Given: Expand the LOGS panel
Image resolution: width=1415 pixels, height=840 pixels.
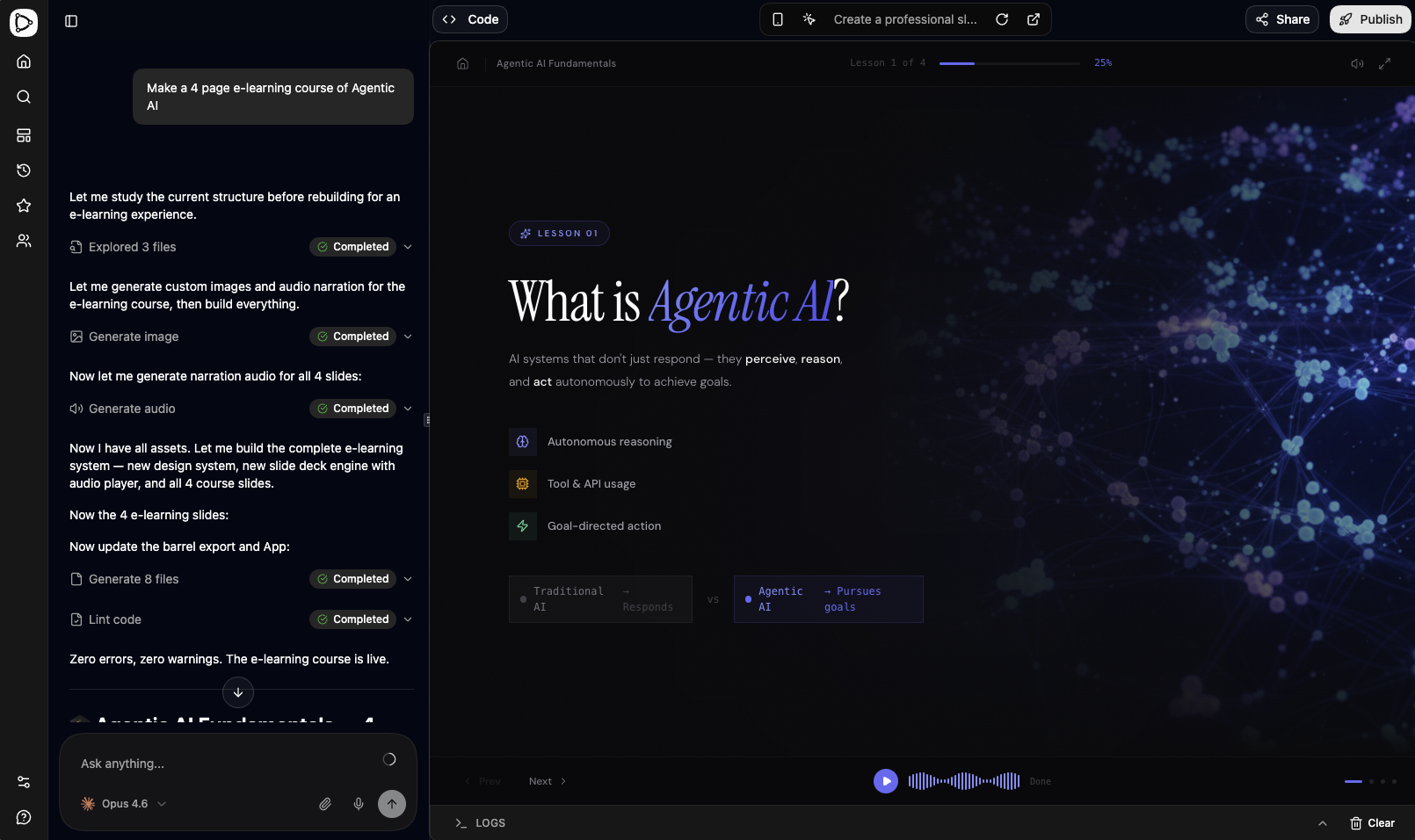Looking at the screenshot, I should pyautogui.click(x=1322, y=823).
